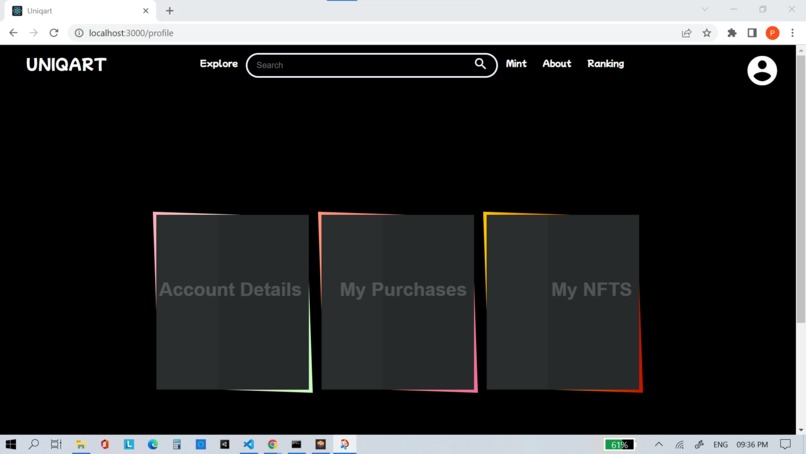Bookmark this page with star icon
The width and height of the screenshot is (806, 454).
coord(707,33)
